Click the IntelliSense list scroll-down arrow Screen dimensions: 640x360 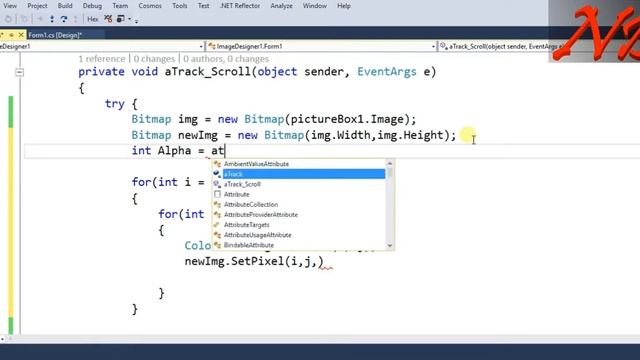(x=390, y=246)
